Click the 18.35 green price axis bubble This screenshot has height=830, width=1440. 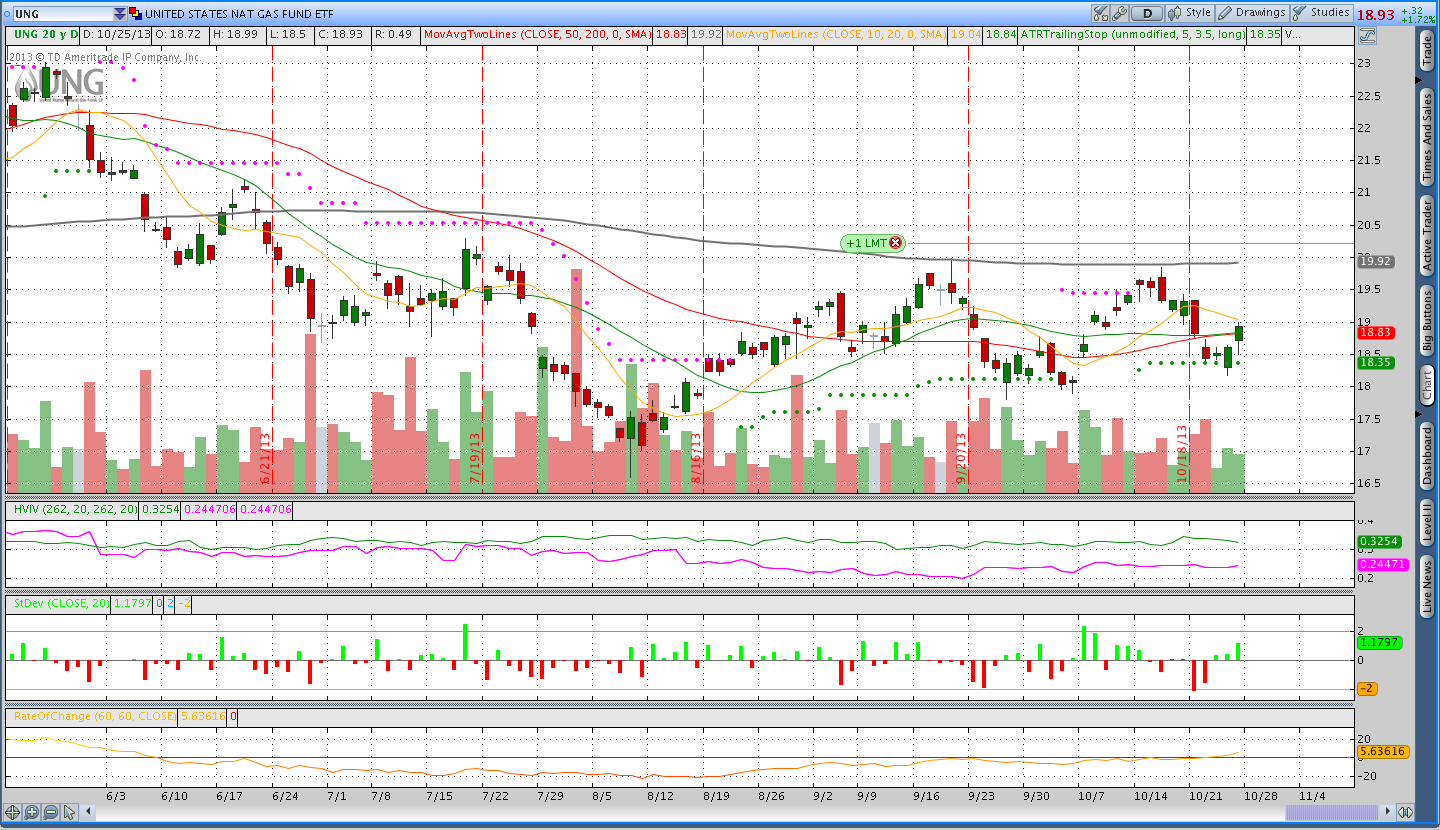click(x=1375, y=362)
